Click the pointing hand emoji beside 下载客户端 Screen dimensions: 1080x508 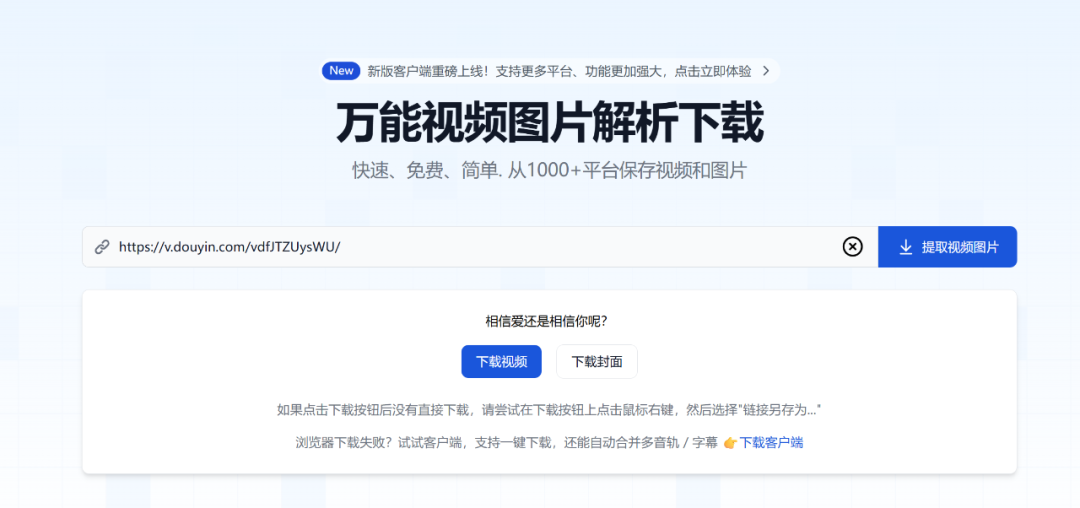tap(730, 443)
